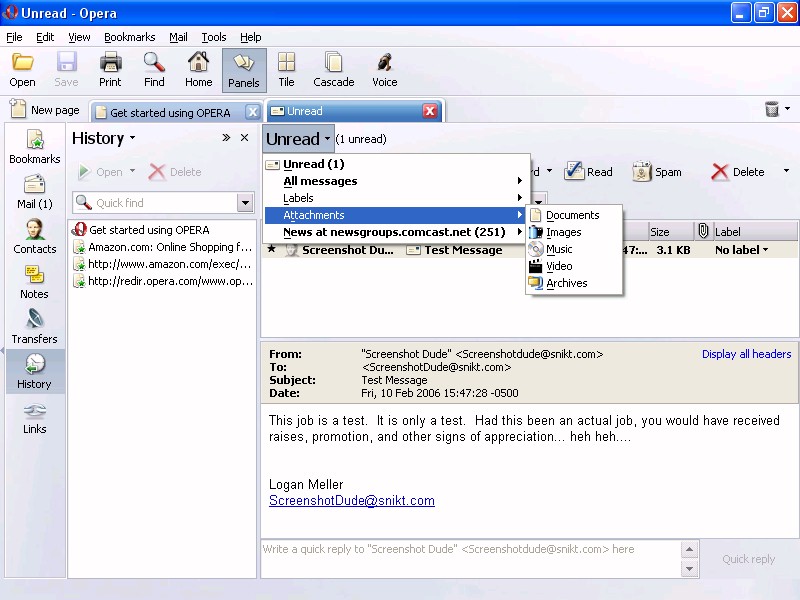Click the quick reply text field
Image resolution: width=800 pixels, height=600 pixels.
tap(470, 559)
